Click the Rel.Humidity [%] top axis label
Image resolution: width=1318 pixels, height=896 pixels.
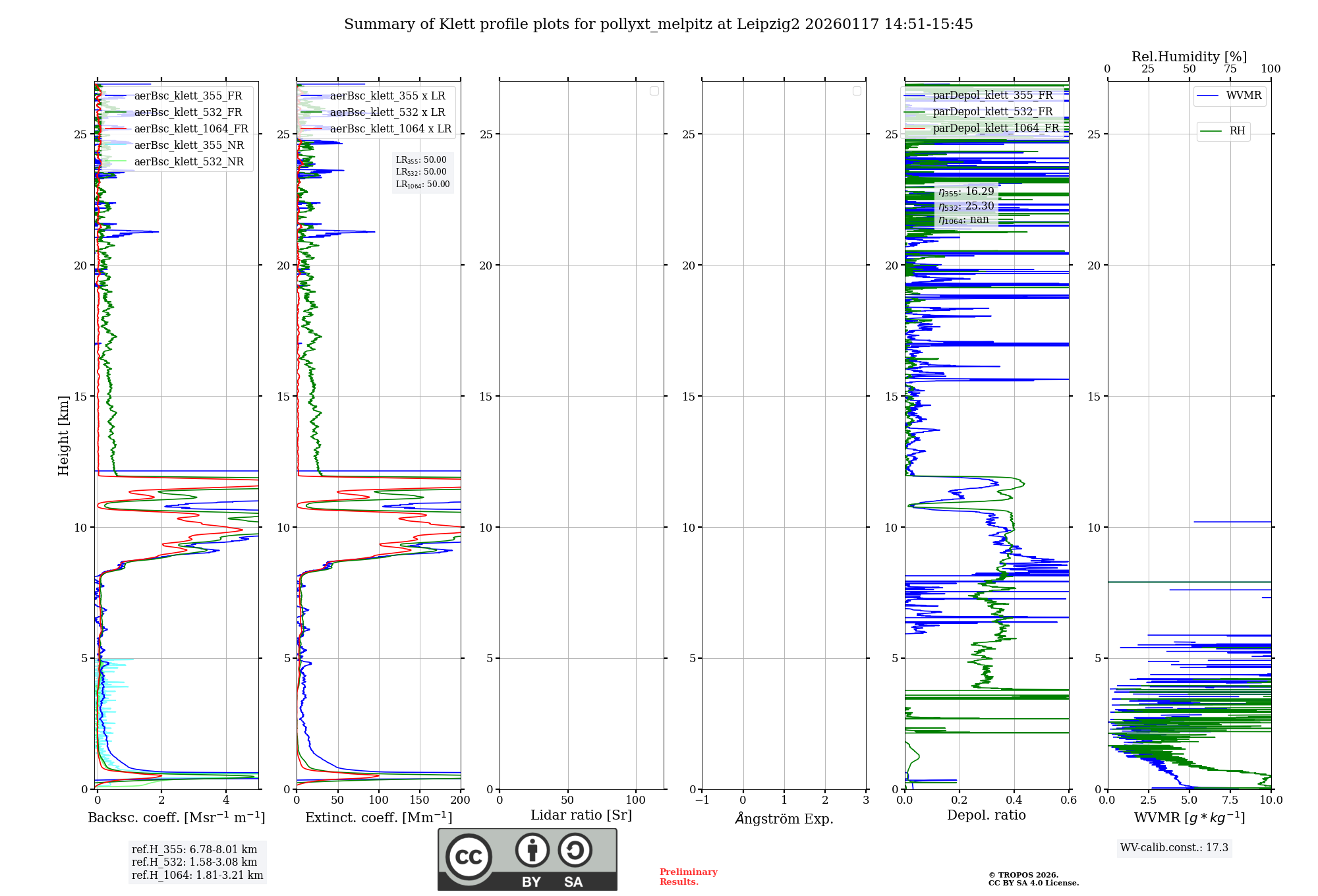click(1189, 57)
